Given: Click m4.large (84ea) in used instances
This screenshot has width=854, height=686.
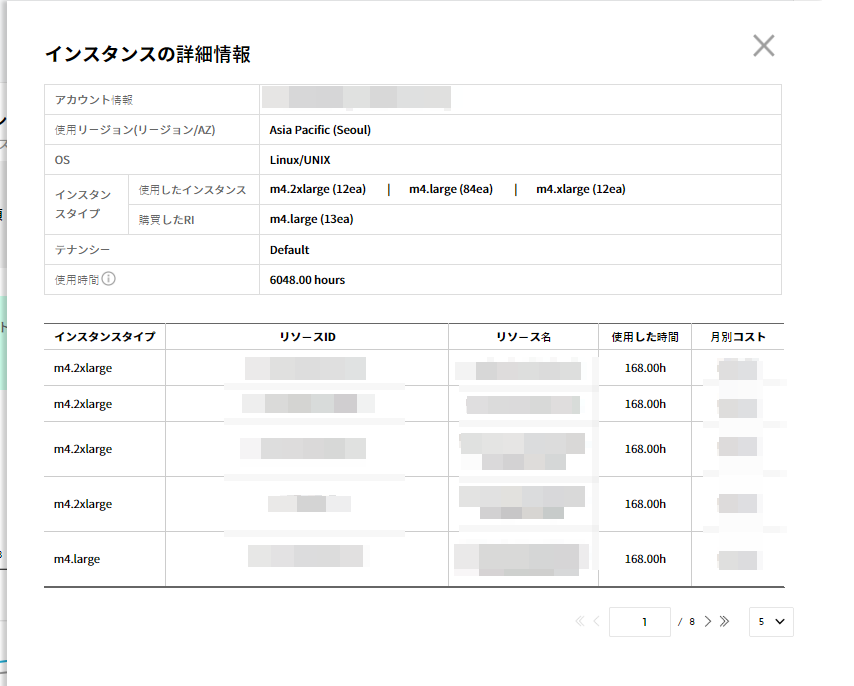Looking at the screenshot, I should pyautogui.click(x=450, y=189).
